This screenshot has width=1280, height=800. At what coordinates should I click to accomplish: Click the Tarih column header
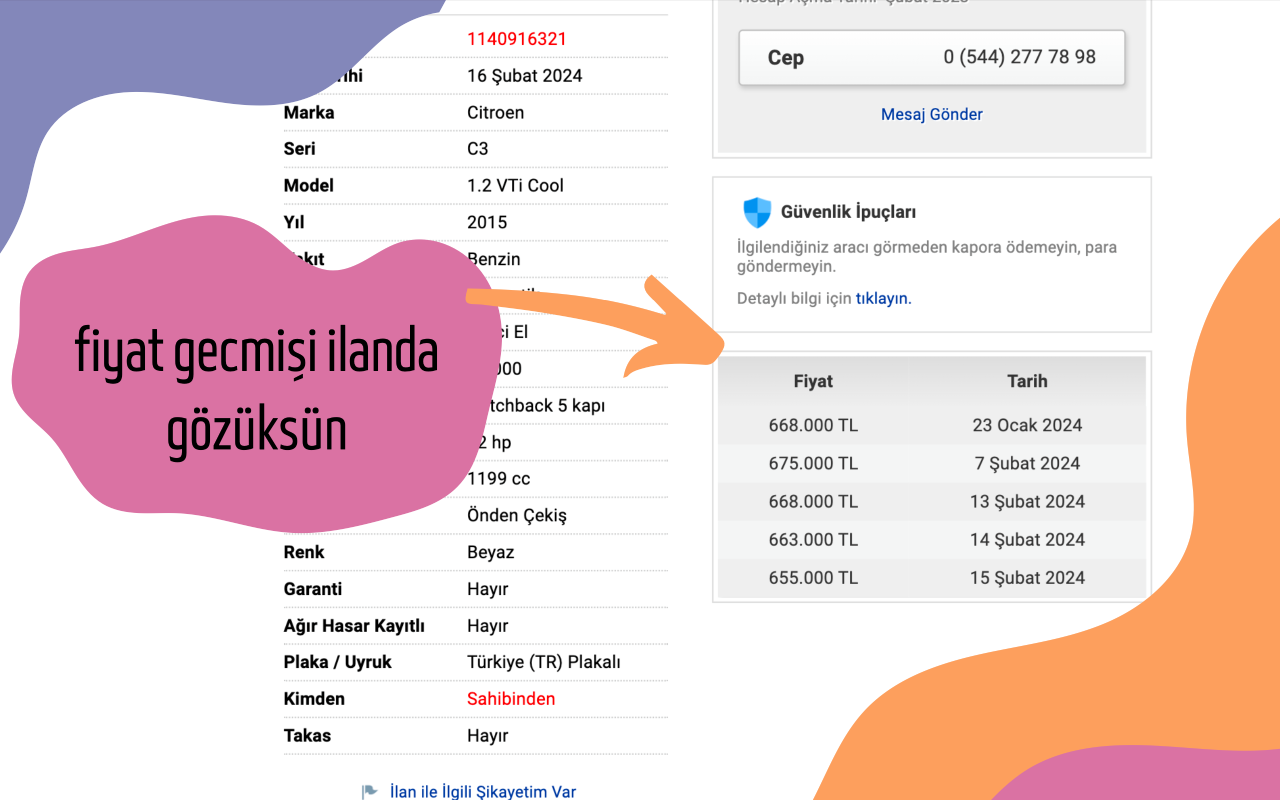pyautogui.click(x=1028, y=381)
